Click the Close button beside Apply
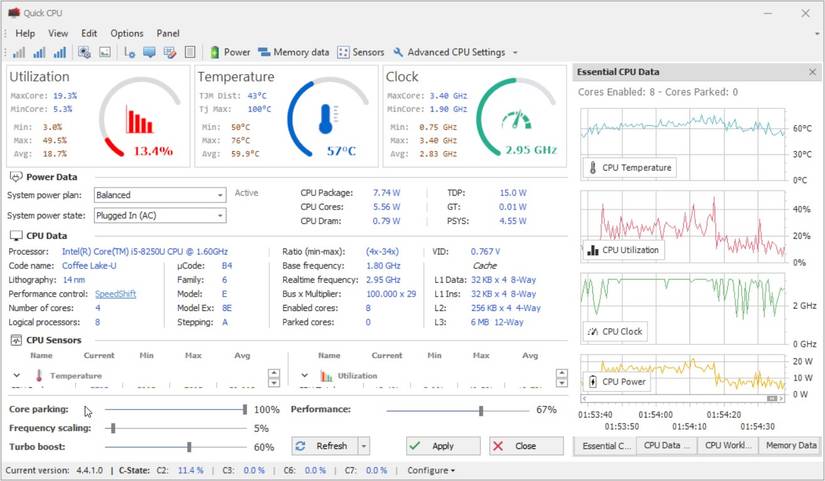825x481 pixels. 526,446
